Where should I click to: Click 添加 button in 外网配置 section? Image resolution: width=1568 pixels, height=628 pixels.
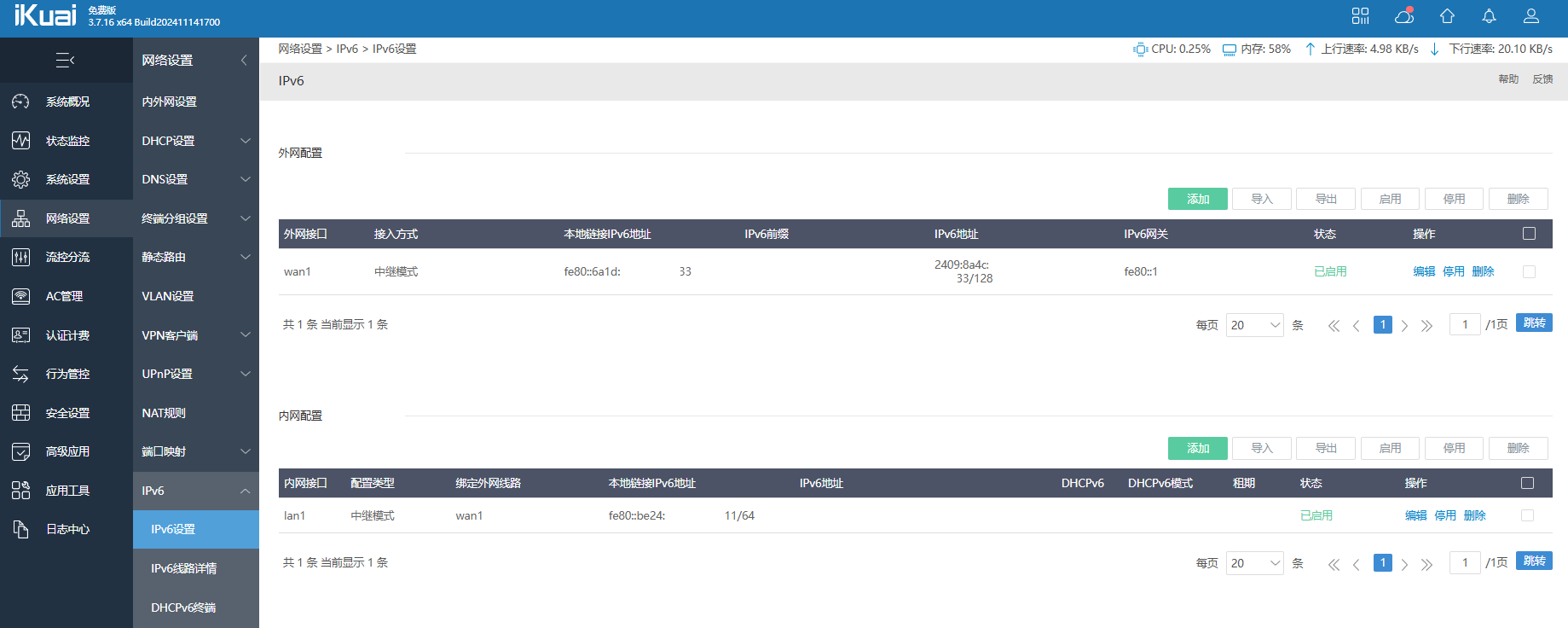pos(1197,199)
